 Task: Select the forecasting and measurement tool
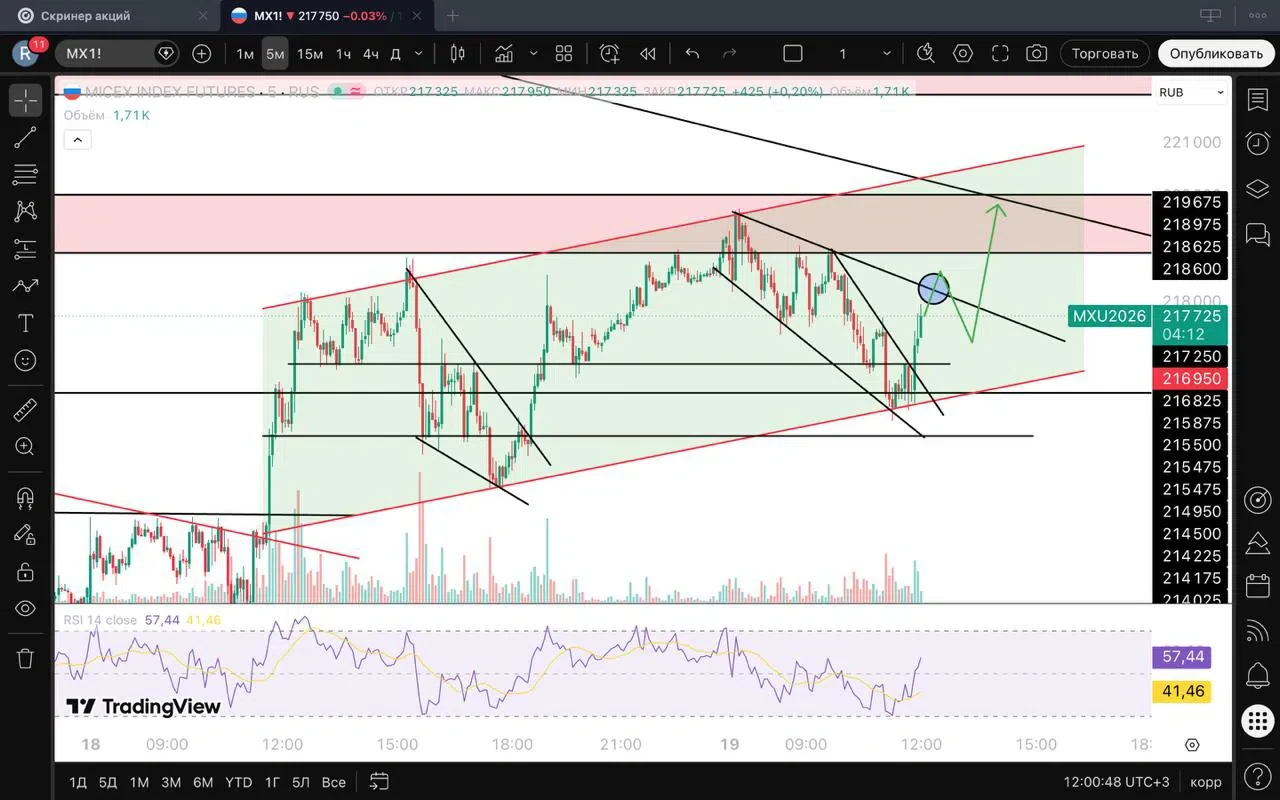click(x=25, y=248)
